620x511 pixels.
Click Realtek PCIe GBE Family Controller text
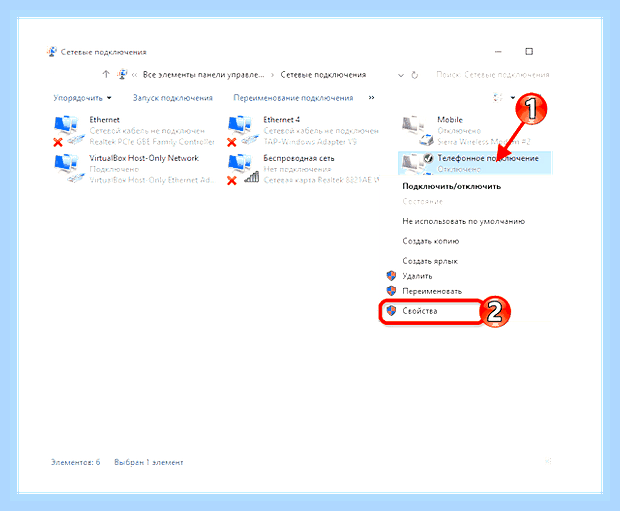152,142
